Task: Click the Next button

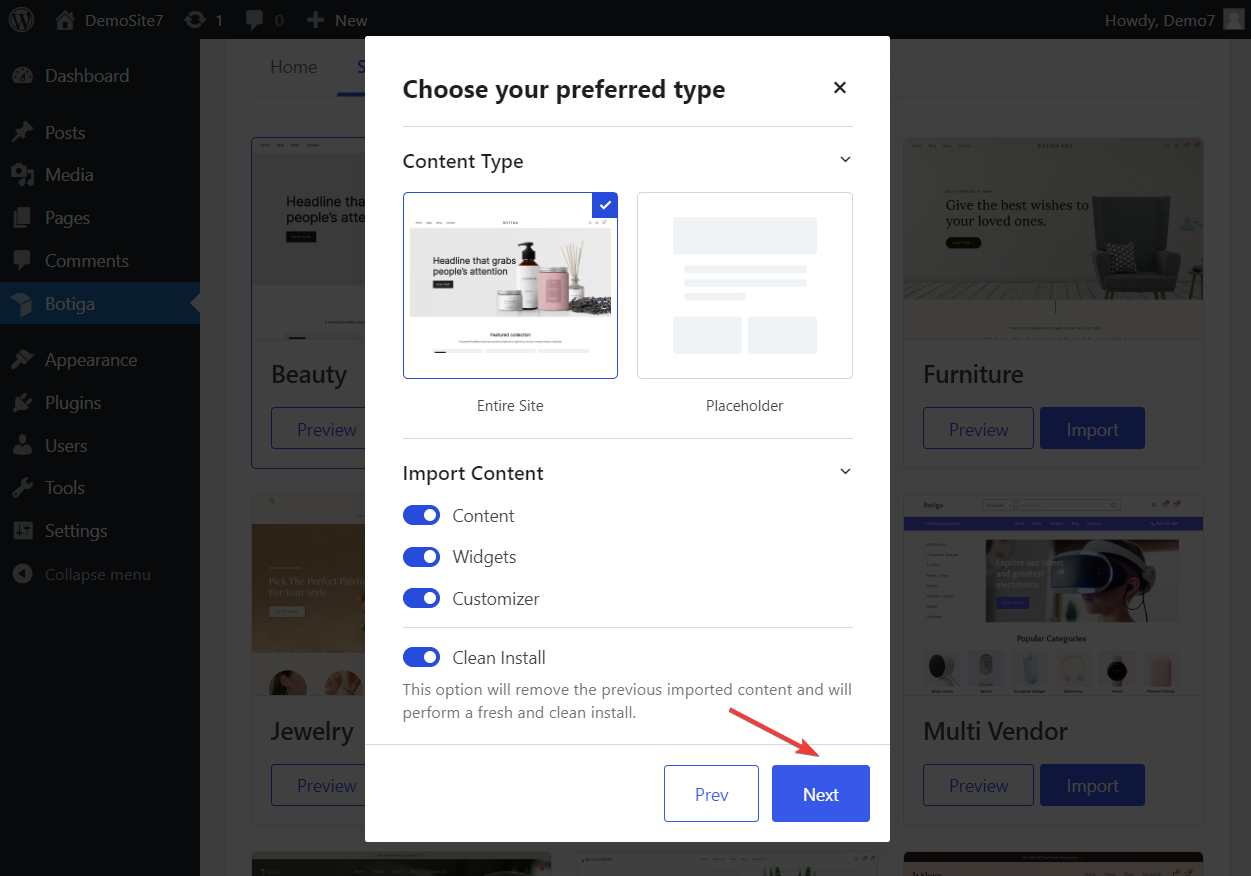Action: point(821,794)
